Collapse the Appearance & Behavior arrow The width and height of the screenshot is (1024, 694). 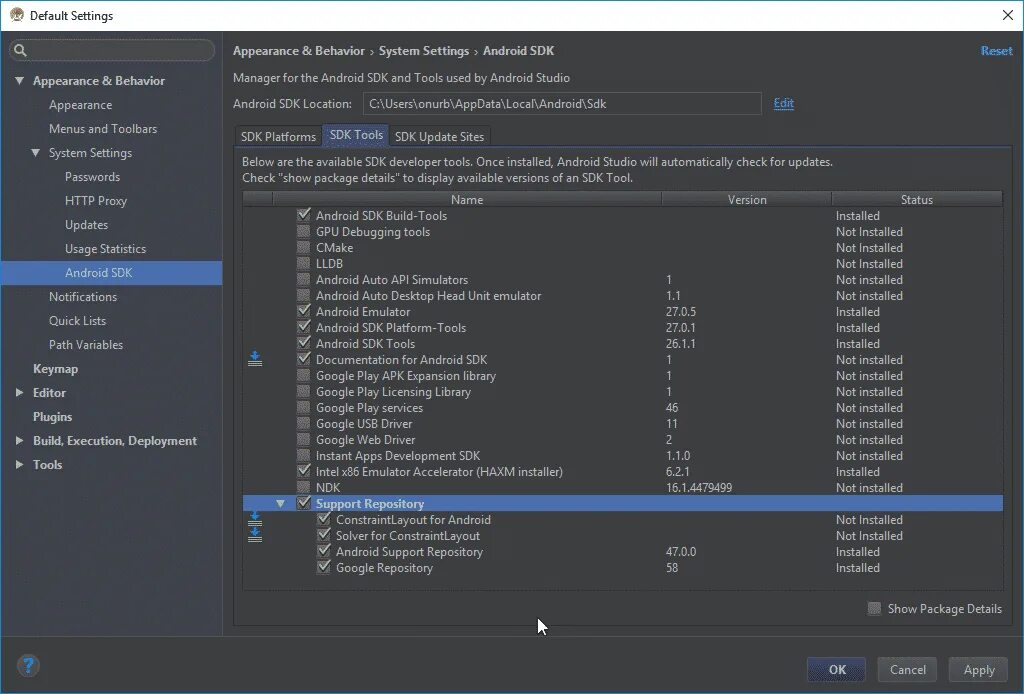(x=20, y=80)
